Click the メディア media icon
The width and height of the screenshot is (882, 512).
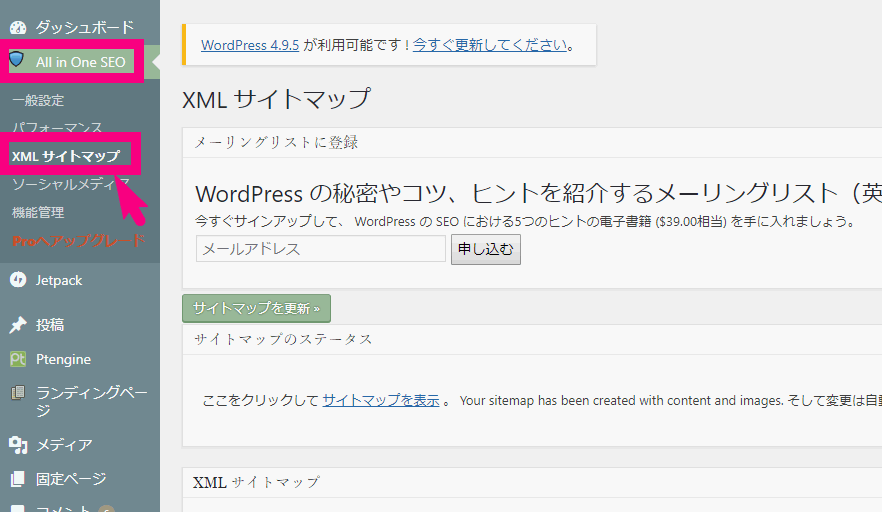click(x=18, y=445)
